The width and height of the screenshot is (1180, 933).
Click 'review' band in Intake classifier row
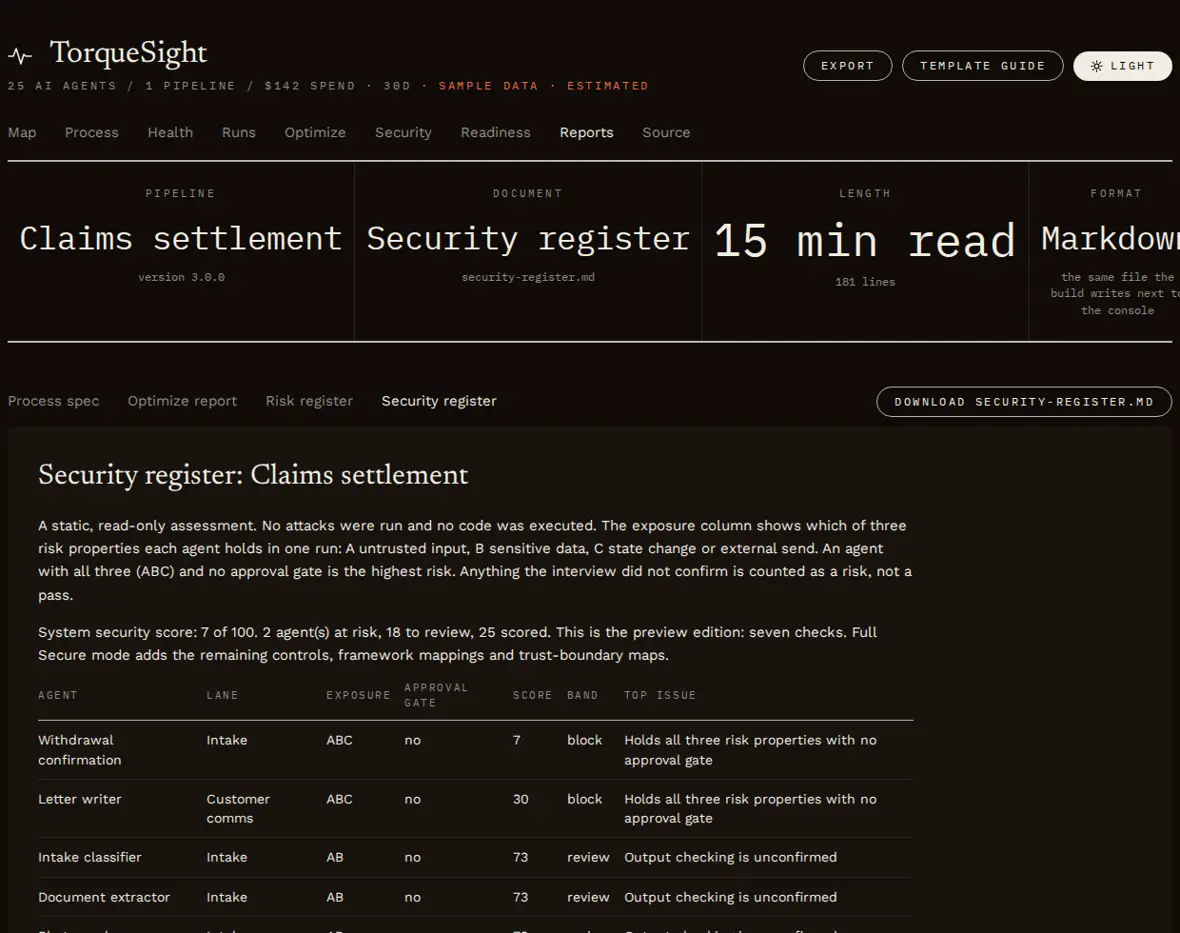pyautogui.click(x=588, y=857)
